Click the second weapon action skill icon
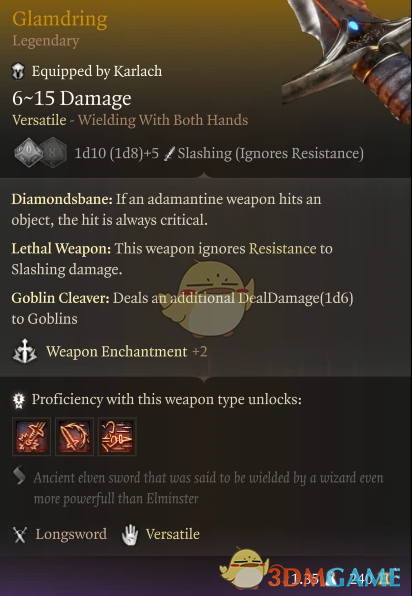 coord(74,437)
